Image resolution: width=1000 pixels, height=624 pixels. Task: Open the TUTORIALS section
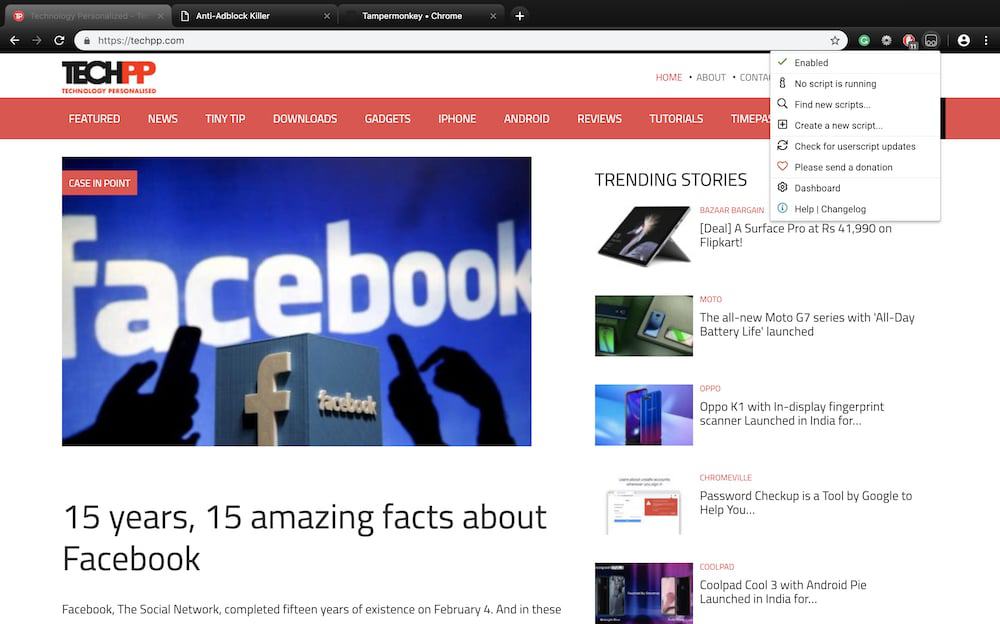(676, 119)
